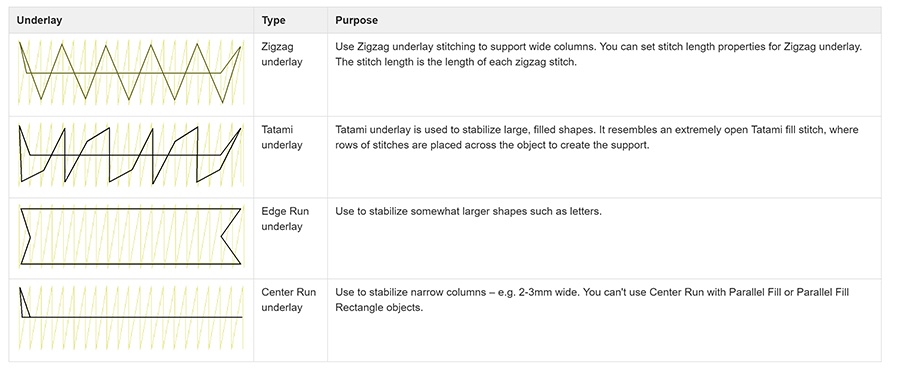Viewport: 900px width, 369px height.
Task: Click the Edge Run underlay diagram
Action: [x=130, y=236]
